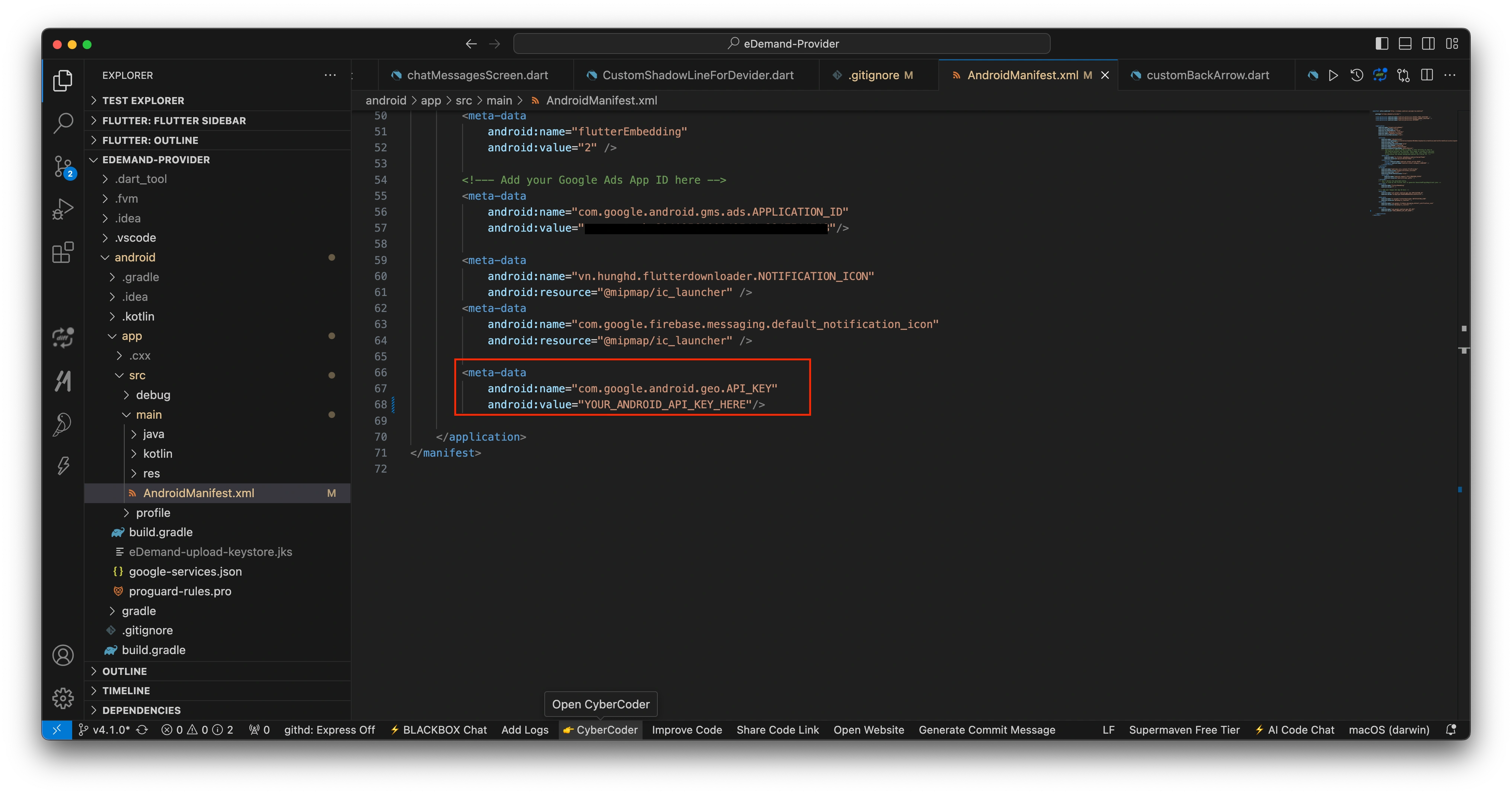Switch to chatMessagesScreen.dart tab
The image size is (1512, 795).
point(477,75)
